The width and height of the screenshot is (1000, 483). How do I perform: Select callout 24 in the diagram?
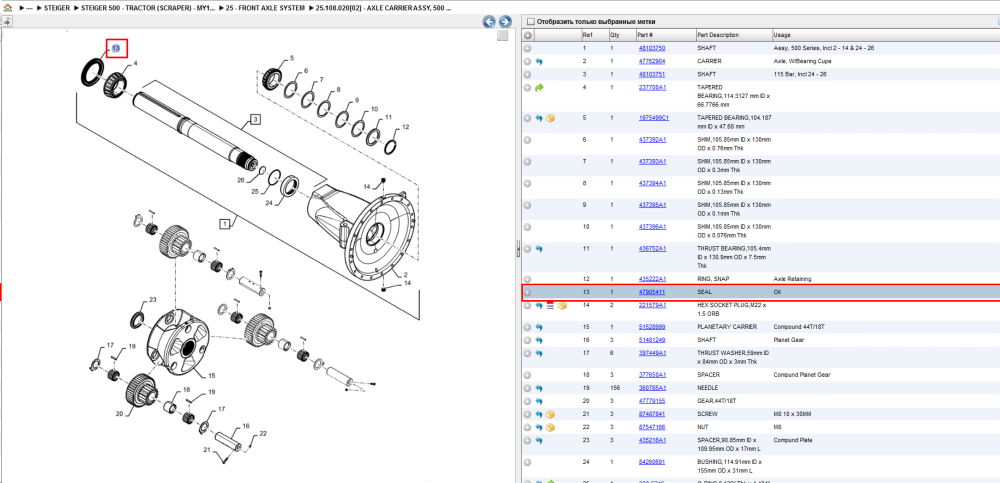[x=269, y=203]
